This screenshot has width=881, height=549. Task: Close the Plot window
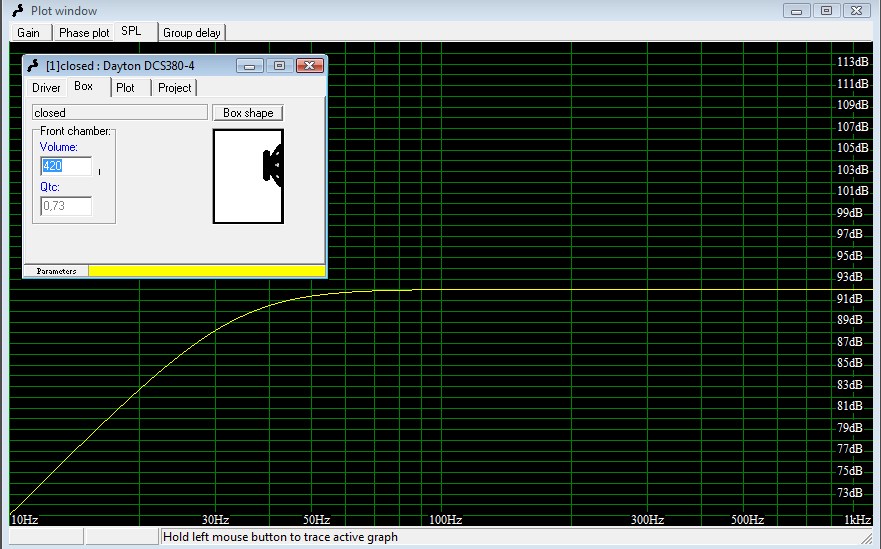click(x=856, y=11)
